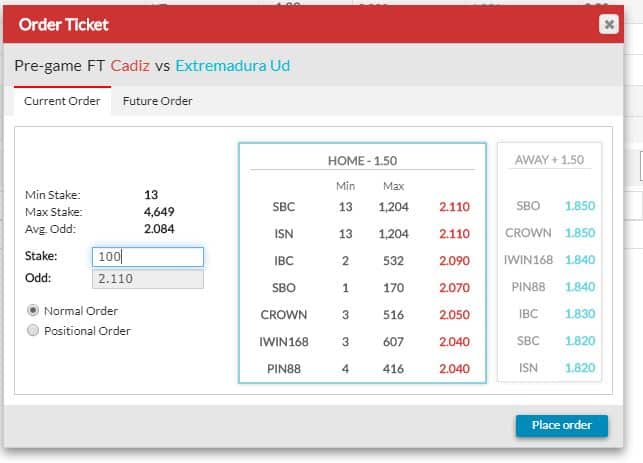Close the Order Ticket dialog

click(x=609, y=24)
